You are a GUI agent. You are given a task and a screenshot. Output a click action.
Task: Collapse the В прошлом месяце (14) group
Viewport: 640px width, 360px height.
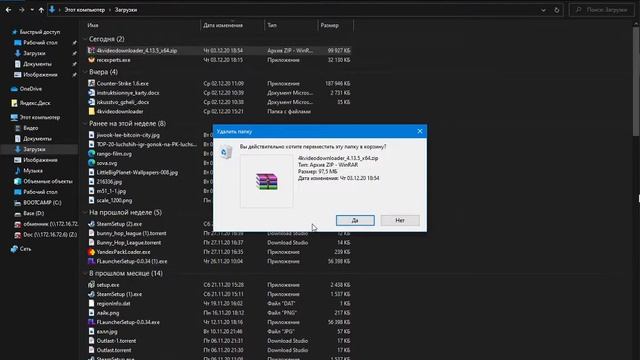pyautogui.click(x=85, y=273)
